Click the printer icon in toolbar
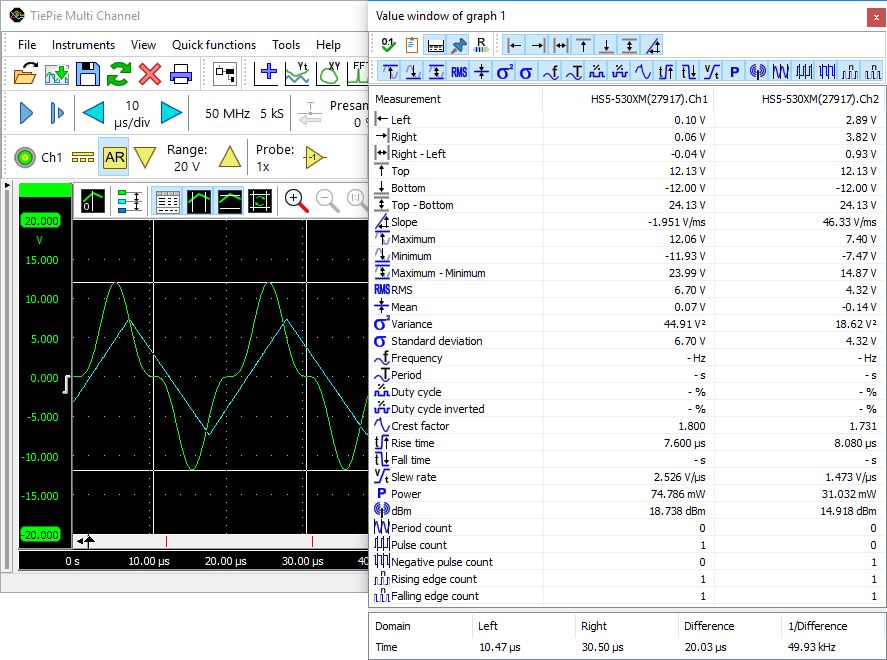This screenshot has width=887, height=660. coord(181,73)
